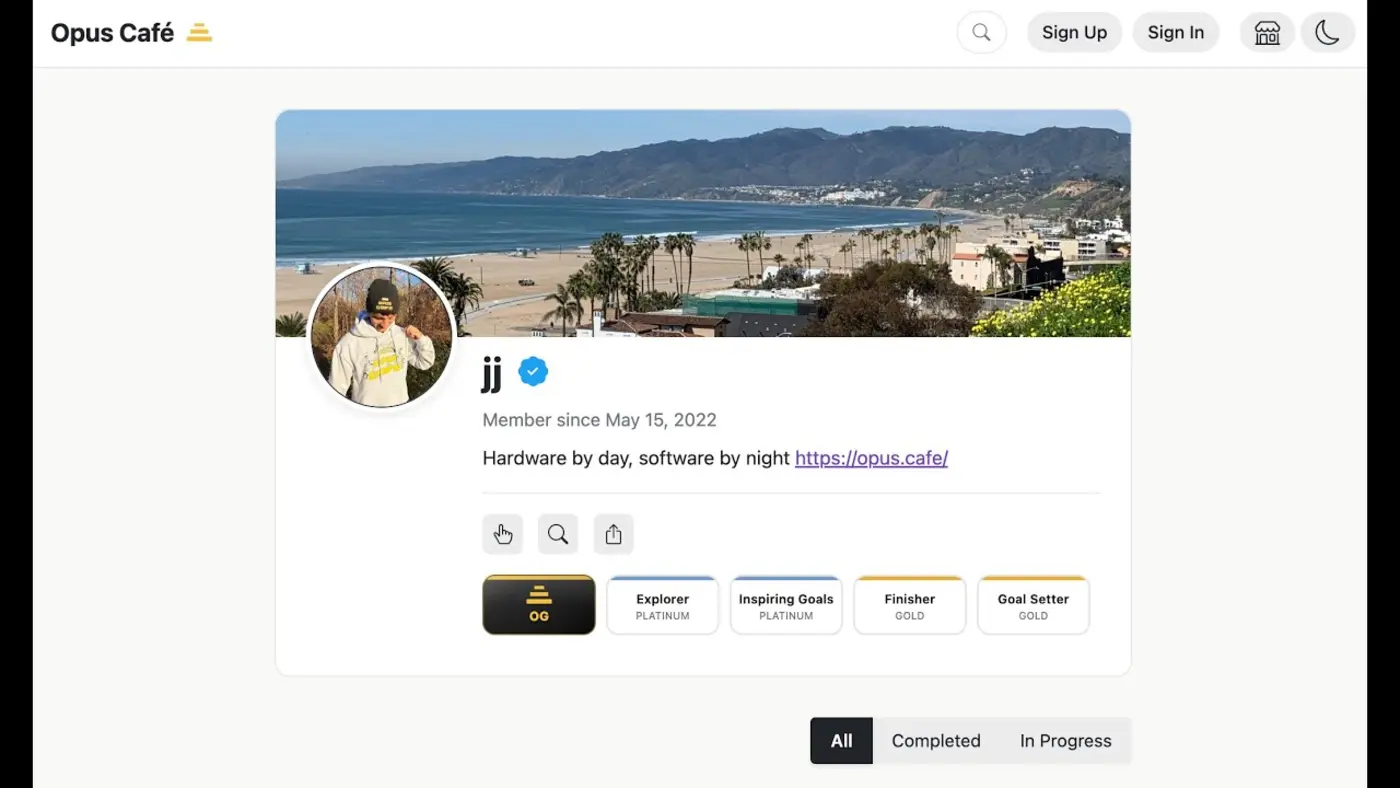Click the Sign In button

1176,32
